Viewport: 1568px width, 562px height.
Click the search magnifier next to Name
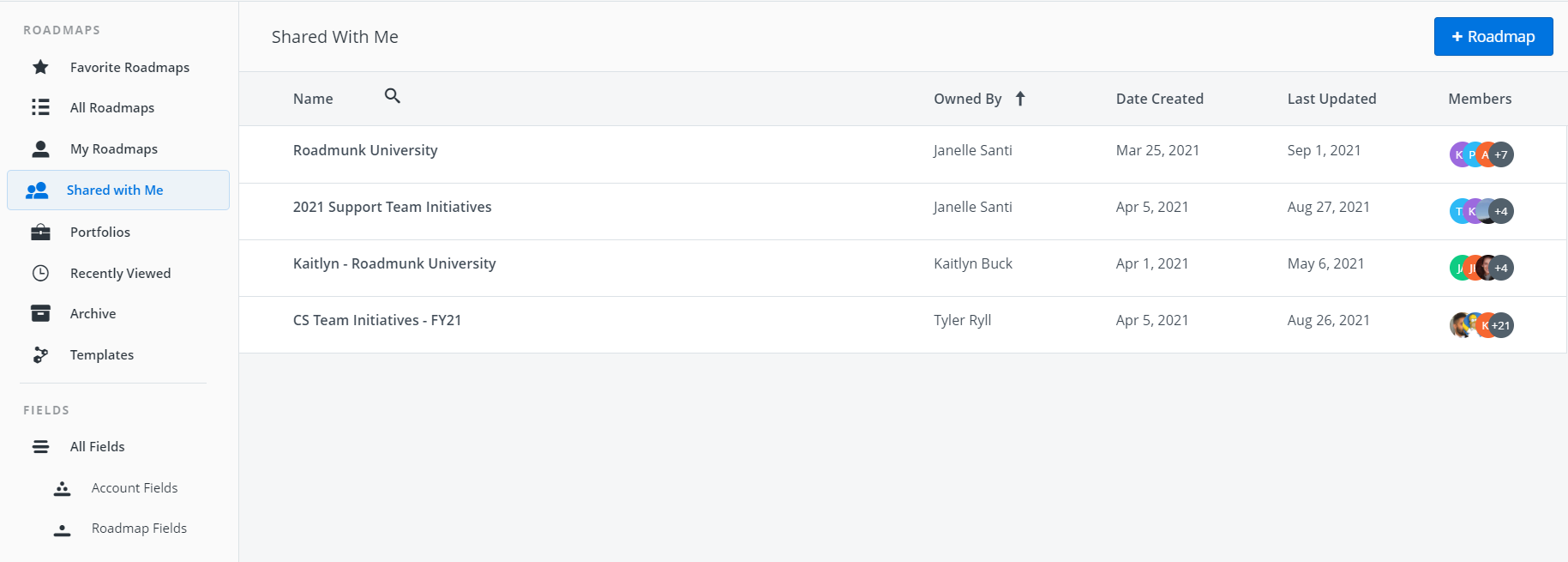click(393, 96)
